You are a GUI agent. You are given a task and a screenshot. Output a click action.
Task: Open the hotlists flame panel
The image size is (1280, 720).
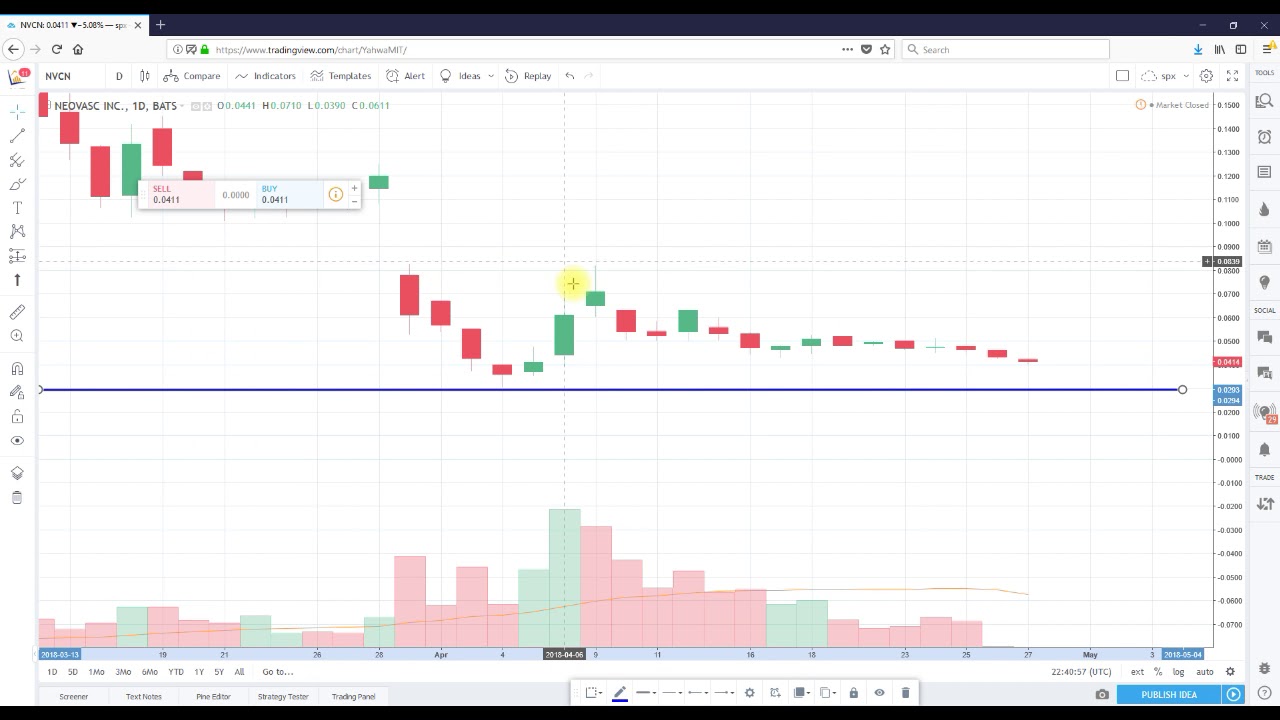pos(1265,210)
